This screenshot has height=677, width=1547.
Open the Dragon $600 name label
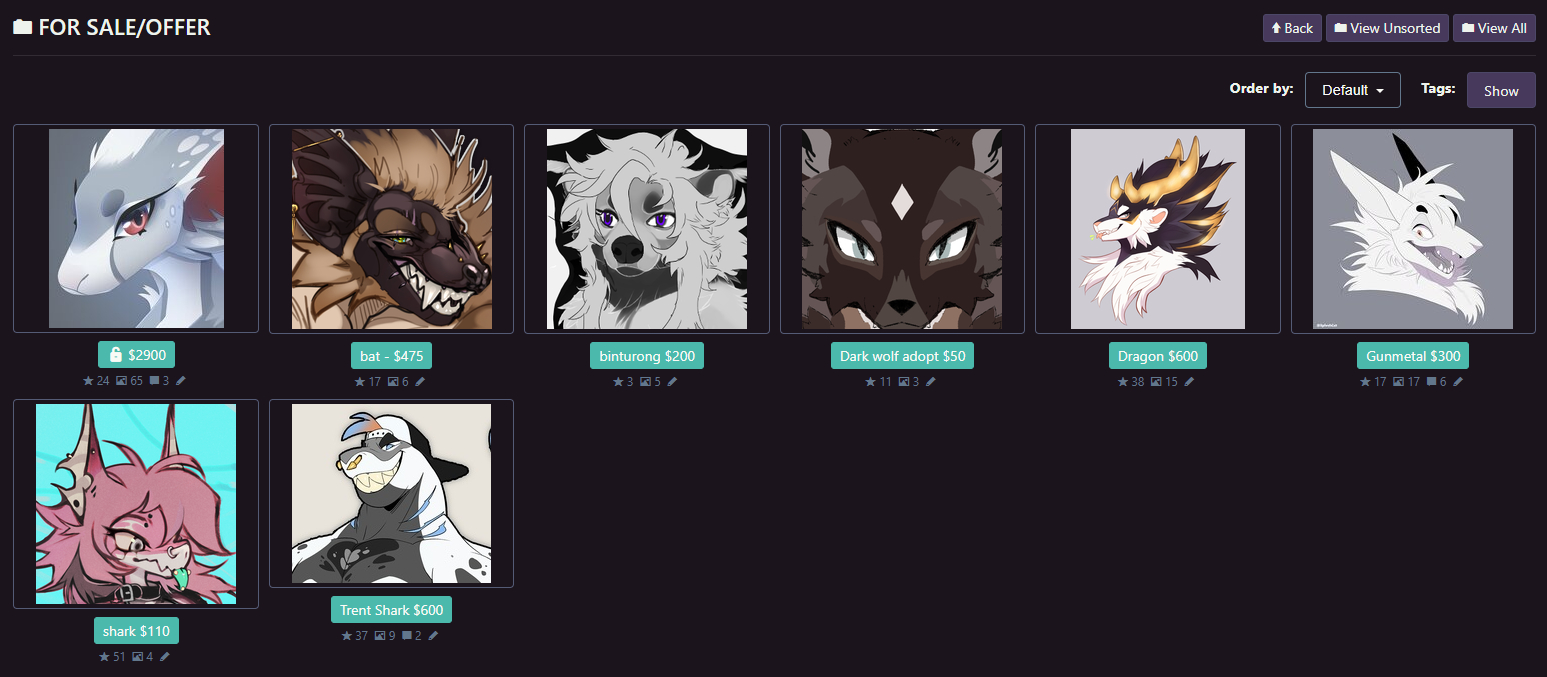pyautogui.click(x=1157, y=356)
